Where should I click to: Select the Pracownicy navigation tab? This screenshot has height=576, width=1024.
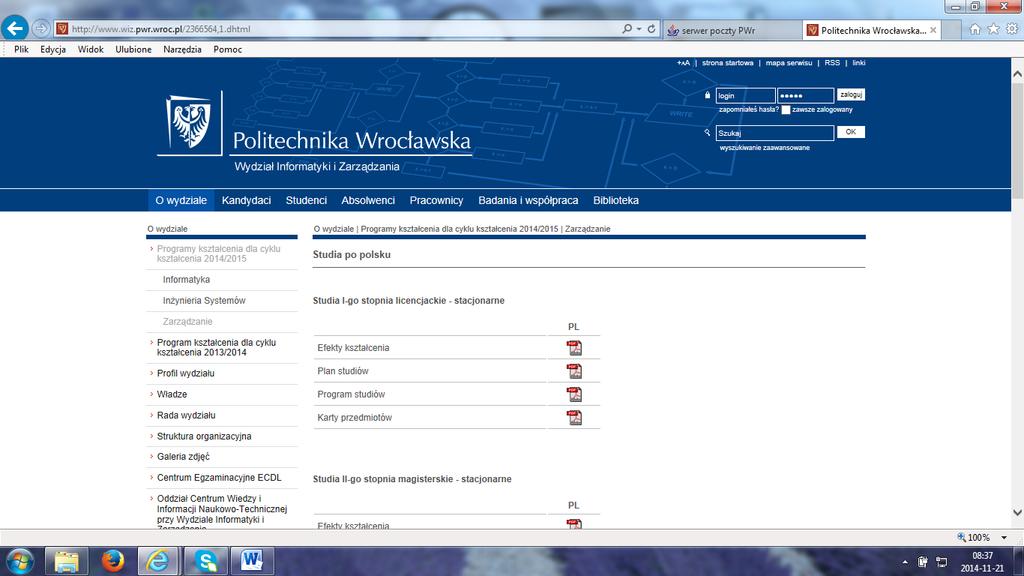[436, 200]
